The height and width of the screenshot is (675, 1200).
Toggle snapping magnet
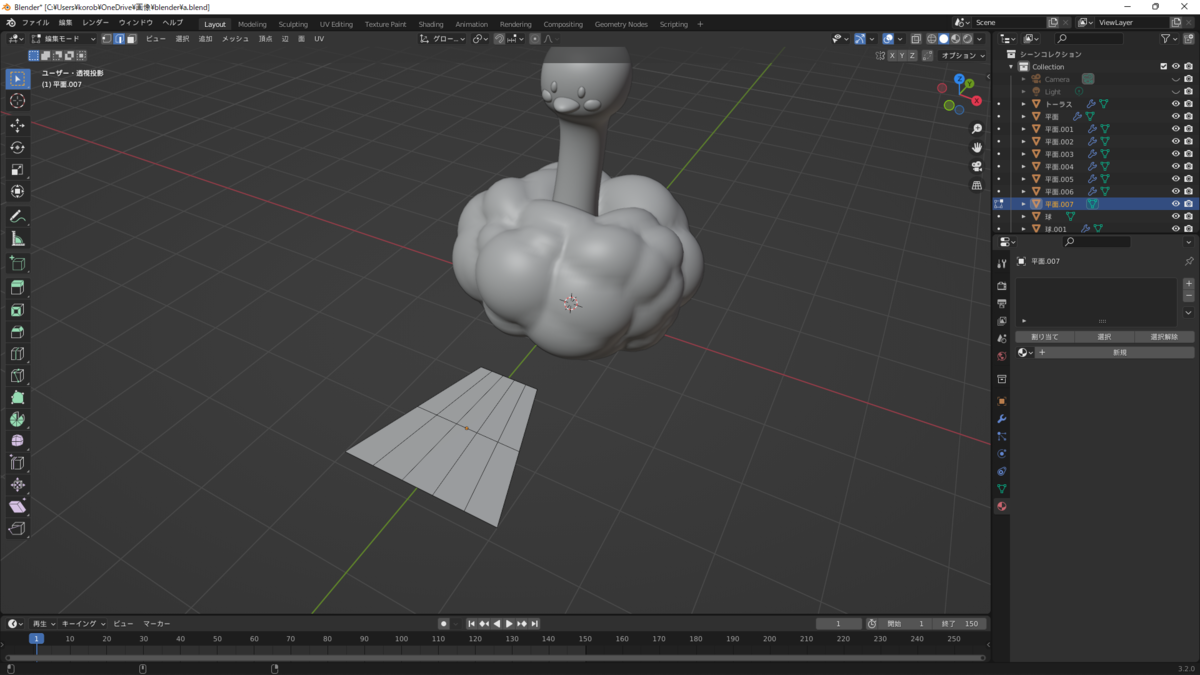[x=499, y=39]
